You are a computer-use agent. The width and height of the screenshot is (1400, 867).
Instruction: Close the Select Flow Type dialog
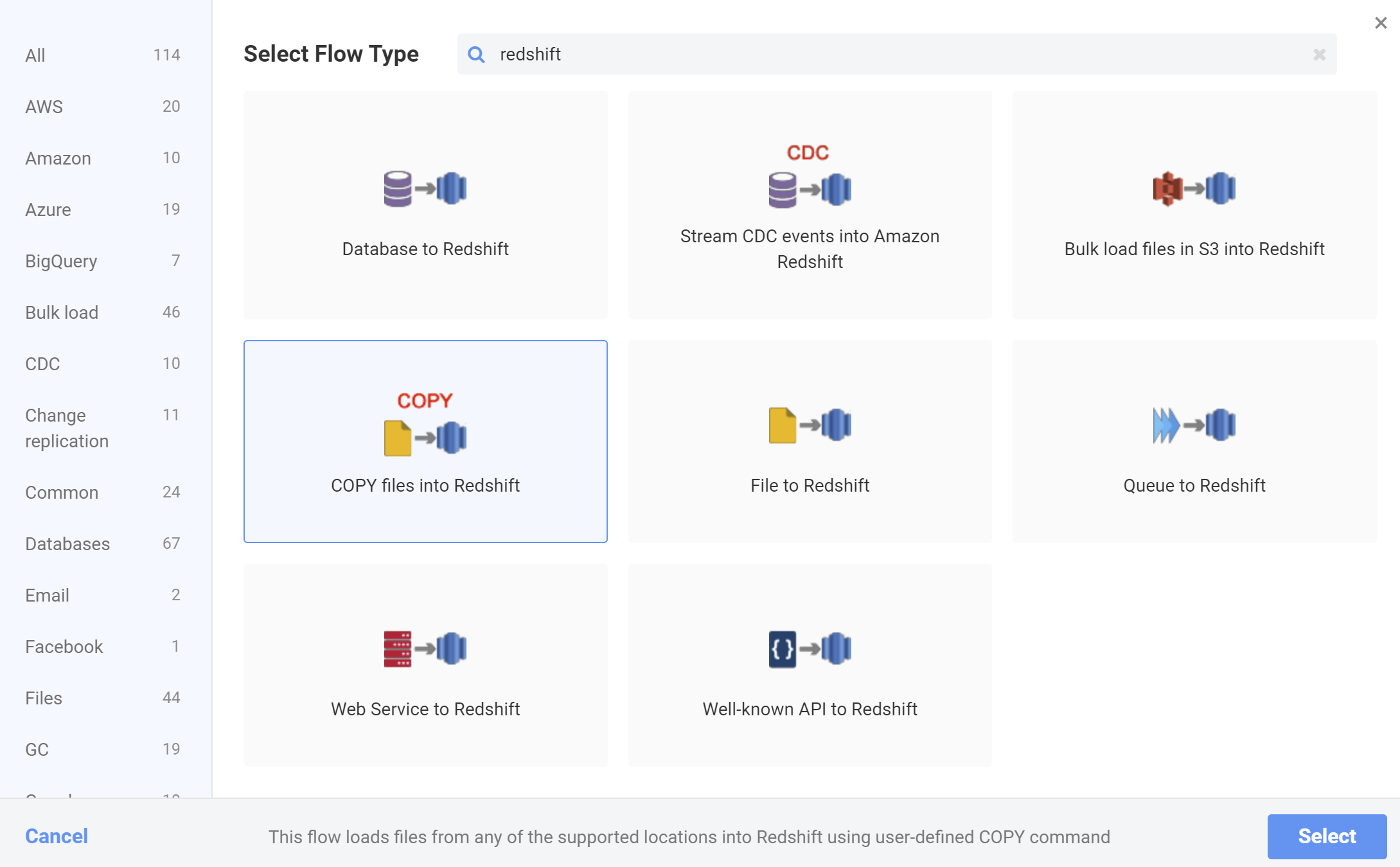coord(1380,23)
